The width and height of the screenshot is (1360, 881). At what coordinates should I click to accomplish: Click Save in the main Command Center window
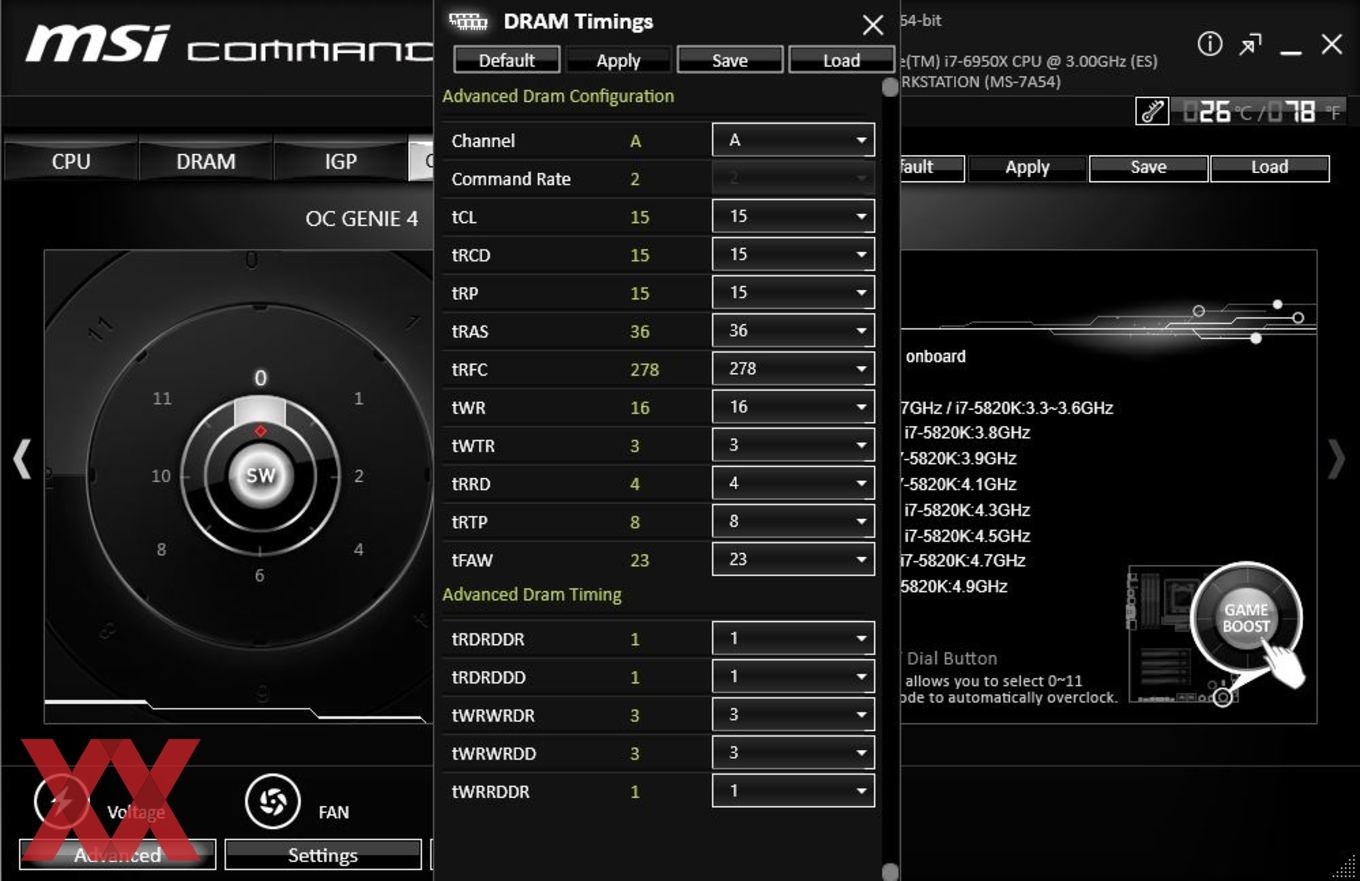tap(1148, 168)
